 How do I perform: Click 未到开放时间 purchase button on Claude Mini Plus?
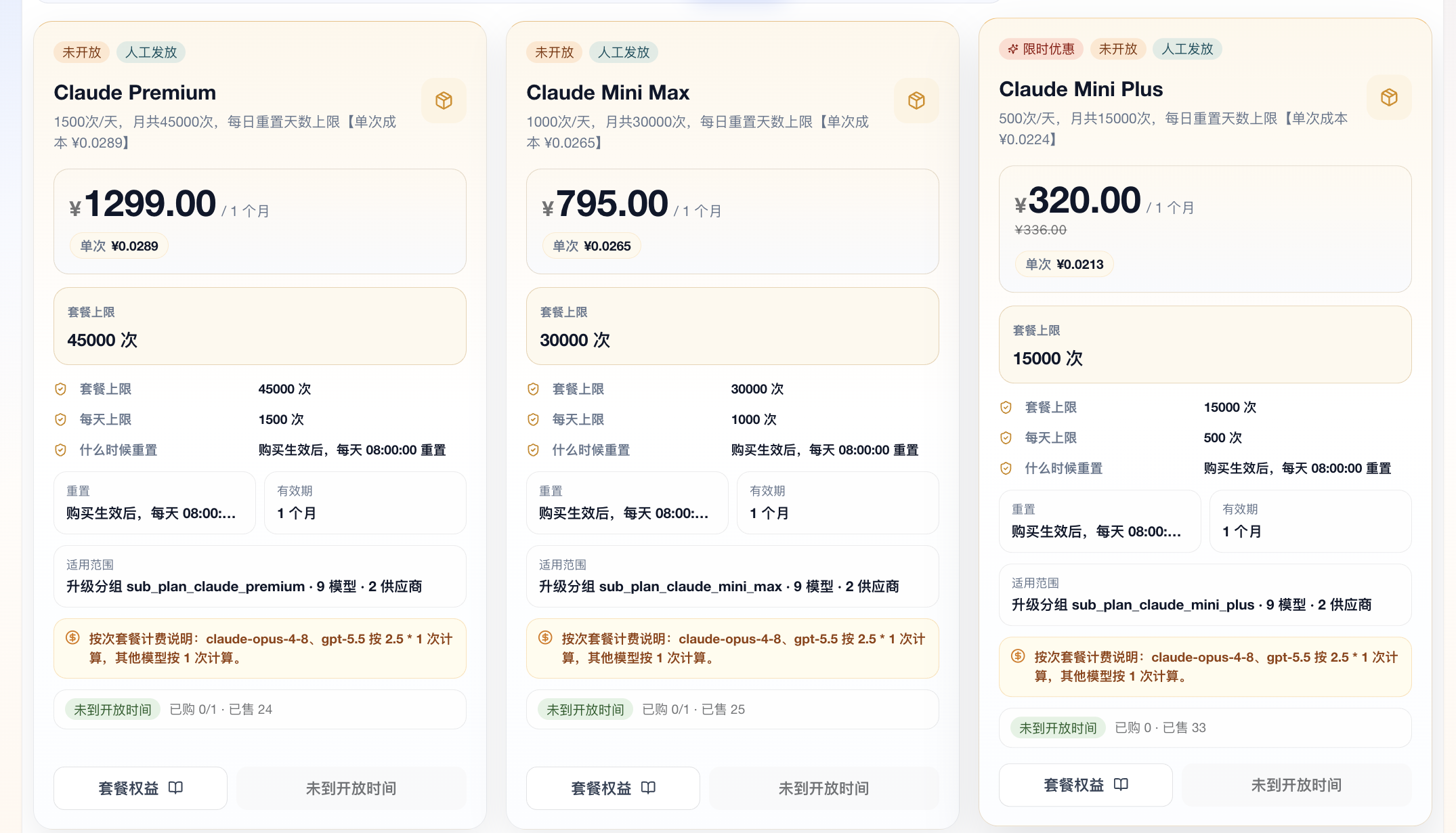tap(1297, 785)
